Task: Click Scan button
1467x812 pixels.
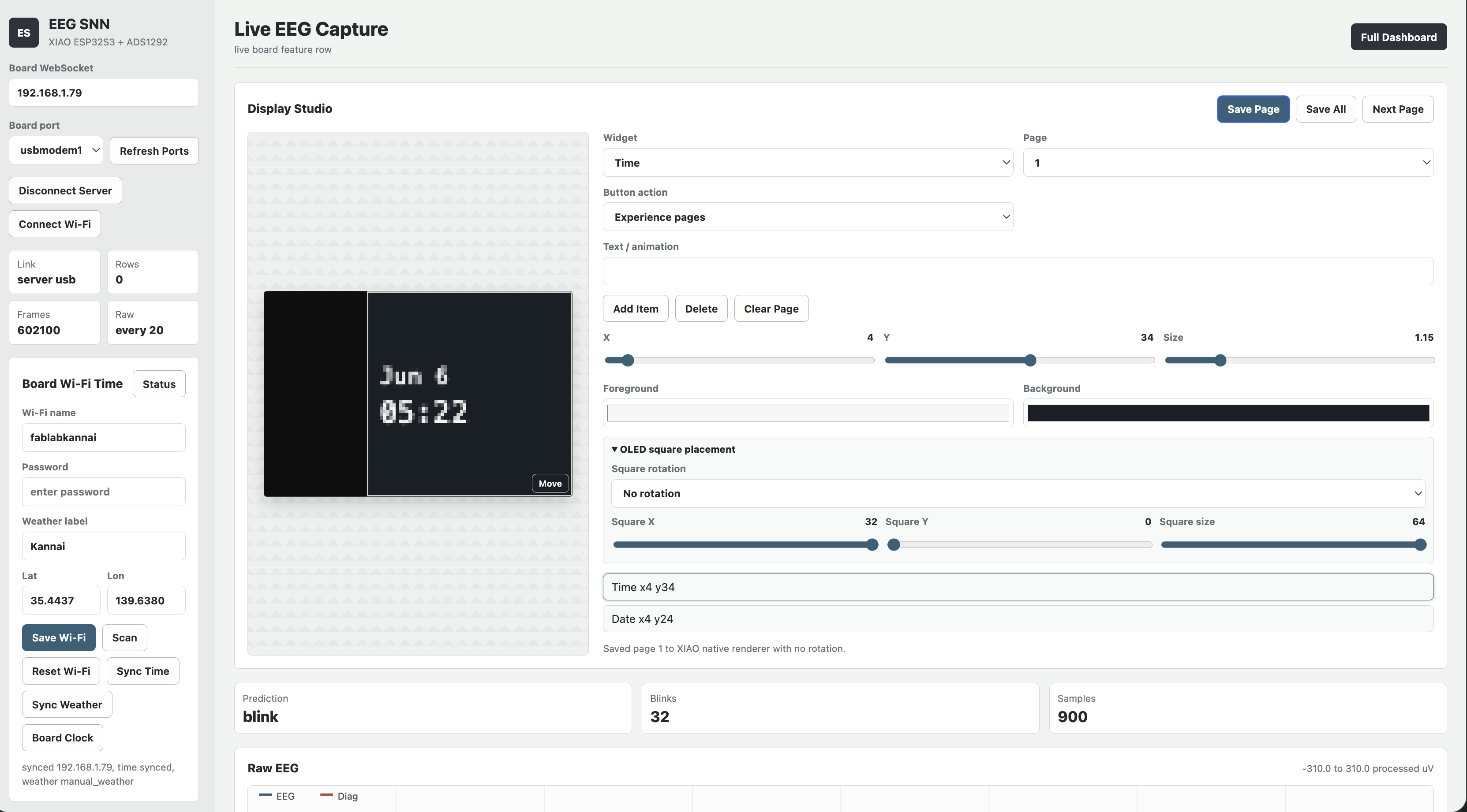Action: pos(124,637)
